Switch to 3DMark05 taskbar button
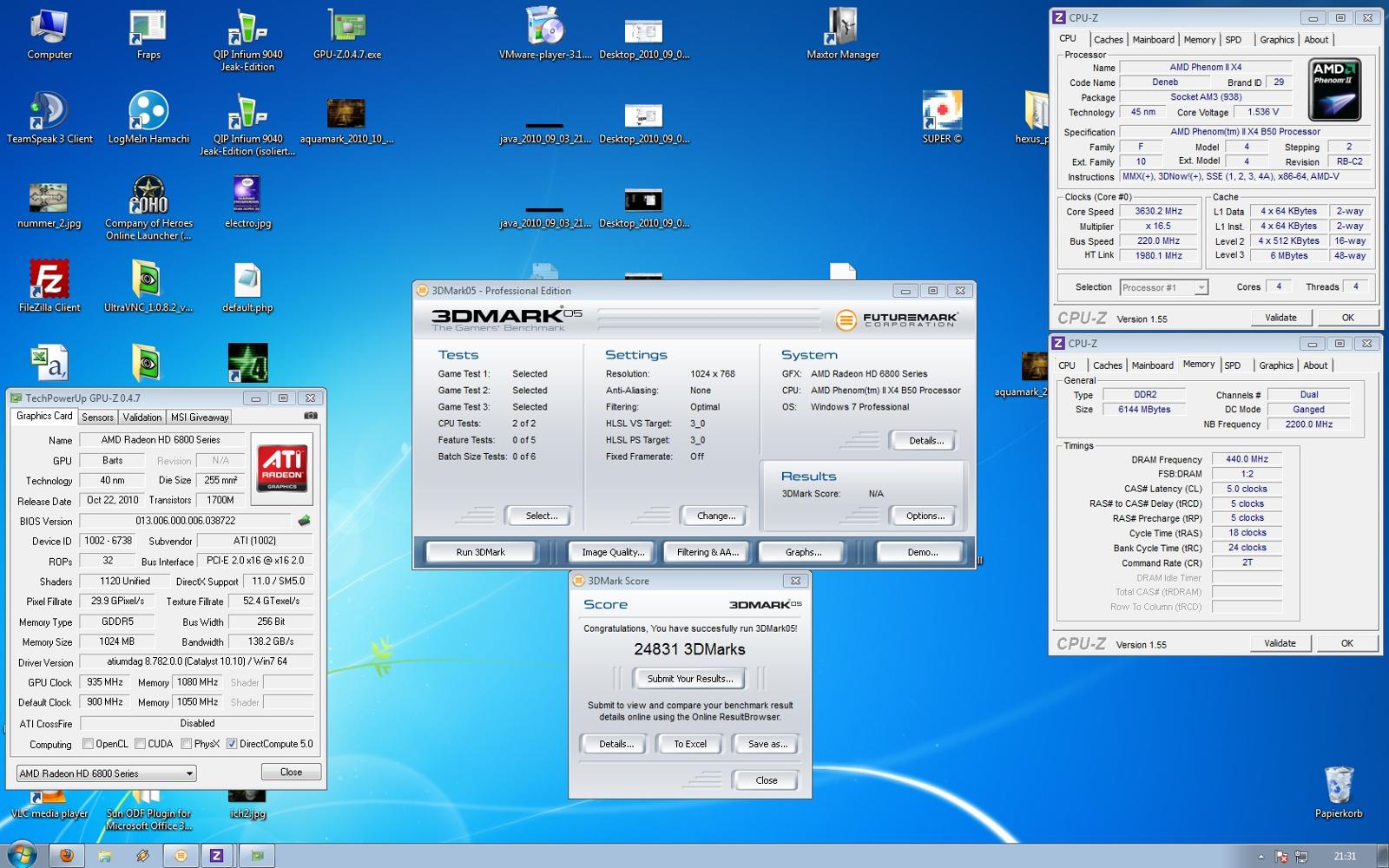The width and height of the screenshot is (1389, 868). tap(181, 856)
